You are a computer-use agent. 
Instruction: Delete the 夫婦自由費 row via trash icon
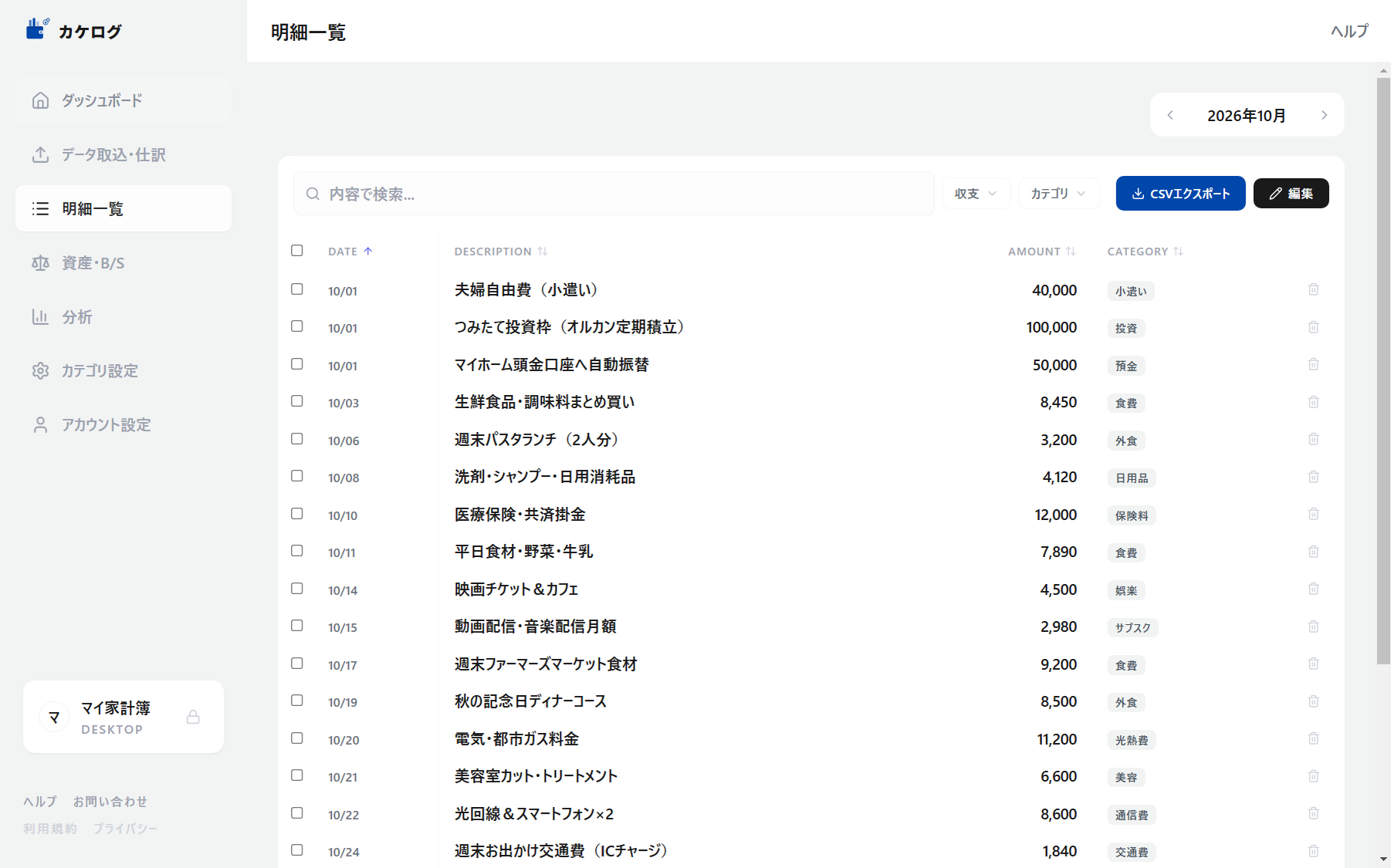click(1313, 289)
